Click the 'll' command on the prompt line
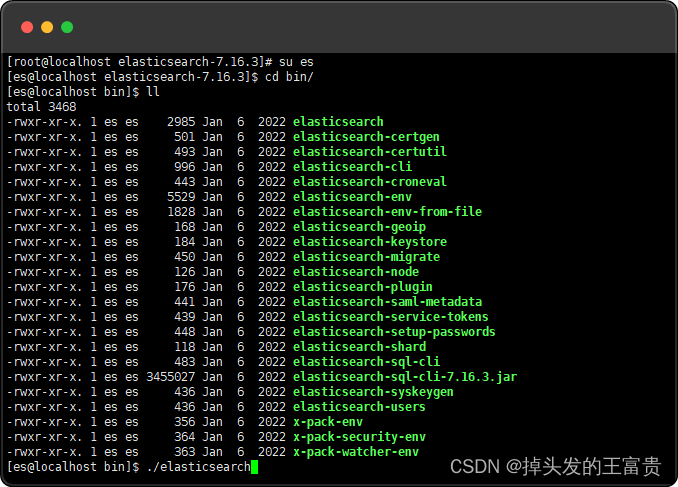 tap(153, 92)
